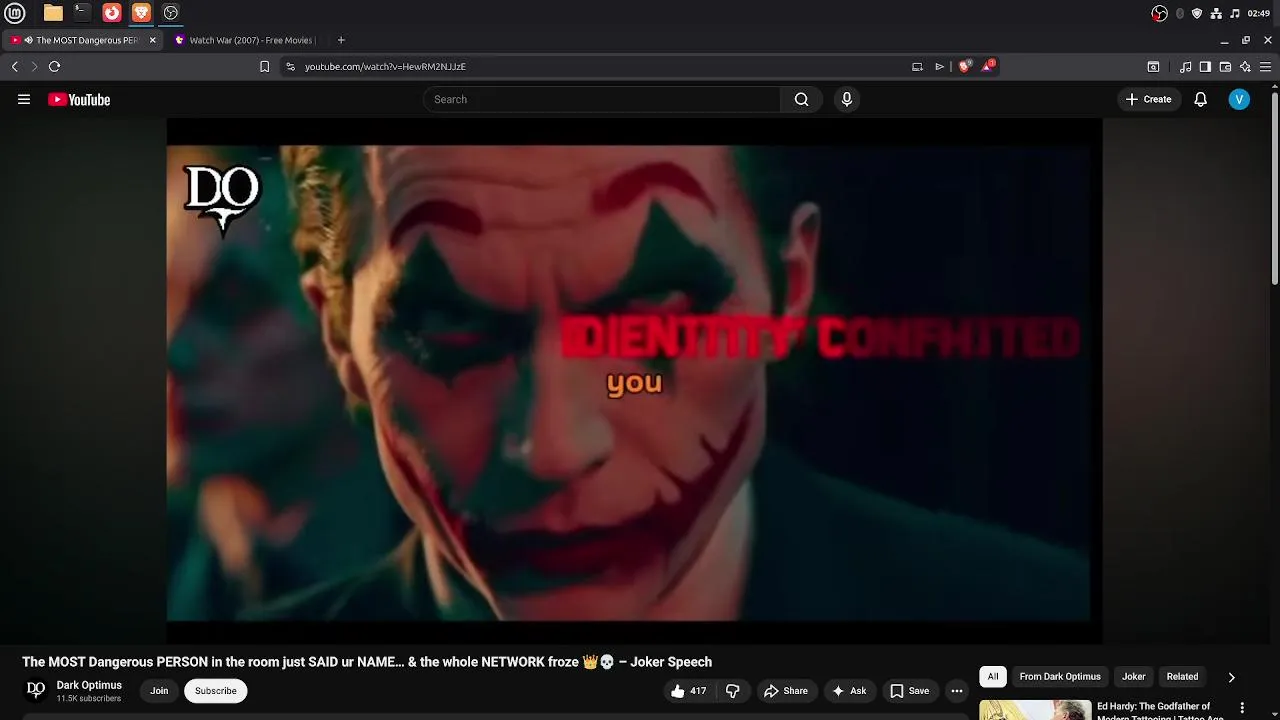Go forward in browser history

pos(34,67)
